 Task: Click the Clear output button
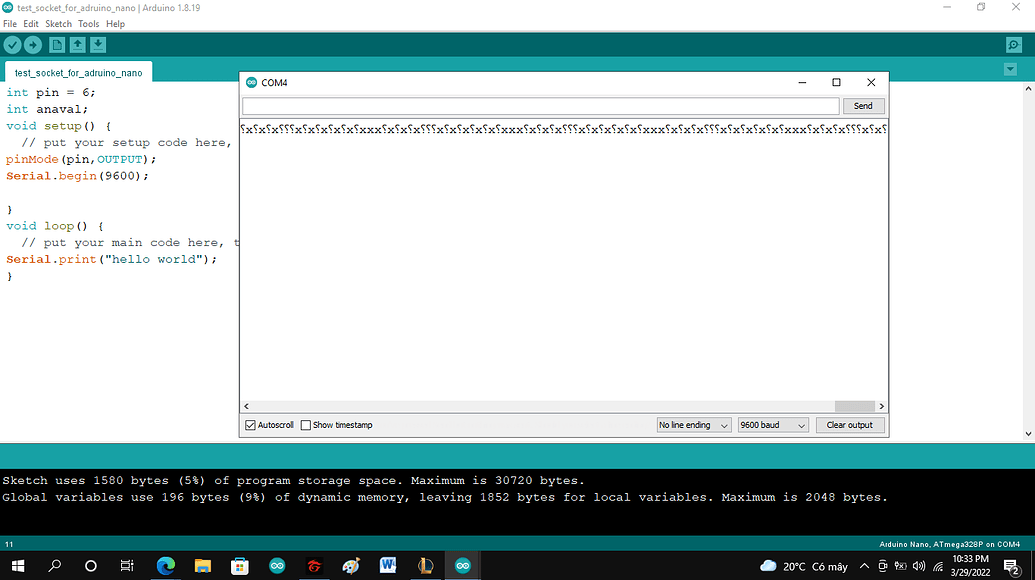pyautogui.click(x=850, y=425)
